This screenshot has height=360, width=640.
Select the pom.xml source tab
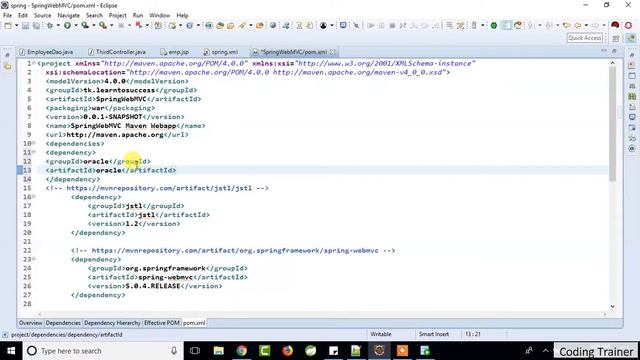point(194,323)
